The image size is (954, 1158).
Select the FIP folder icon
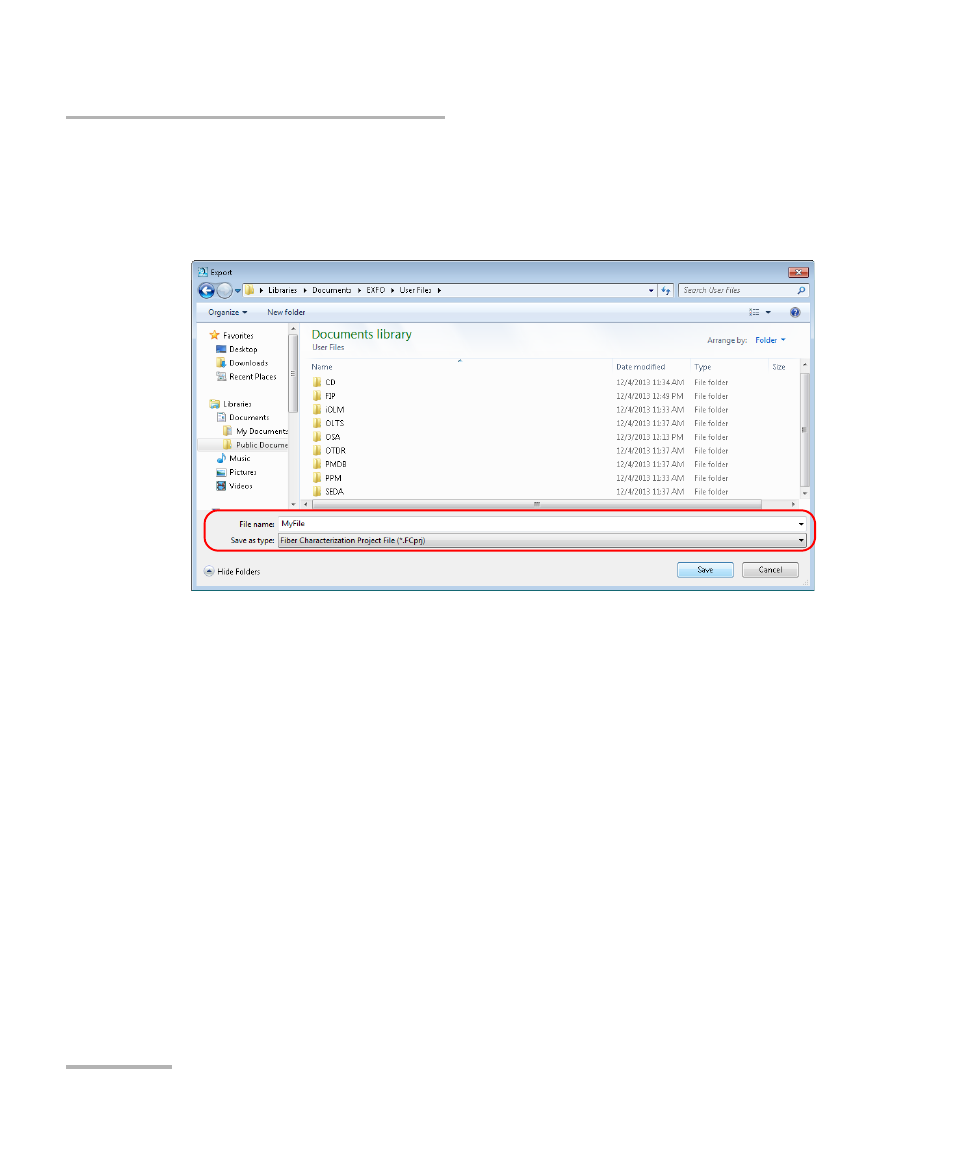click(317, 397)
